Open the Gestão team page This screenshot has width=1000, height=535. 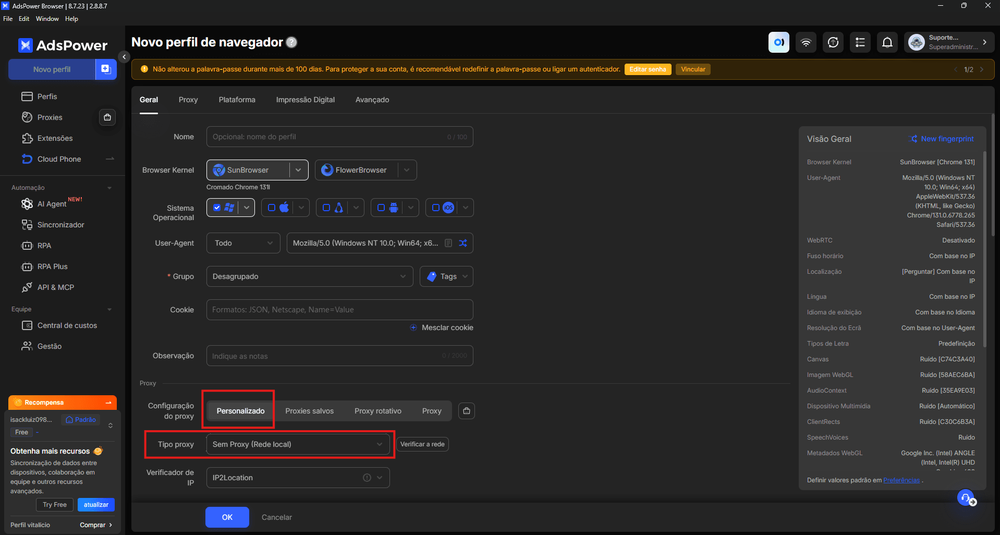tap(49, 346)
